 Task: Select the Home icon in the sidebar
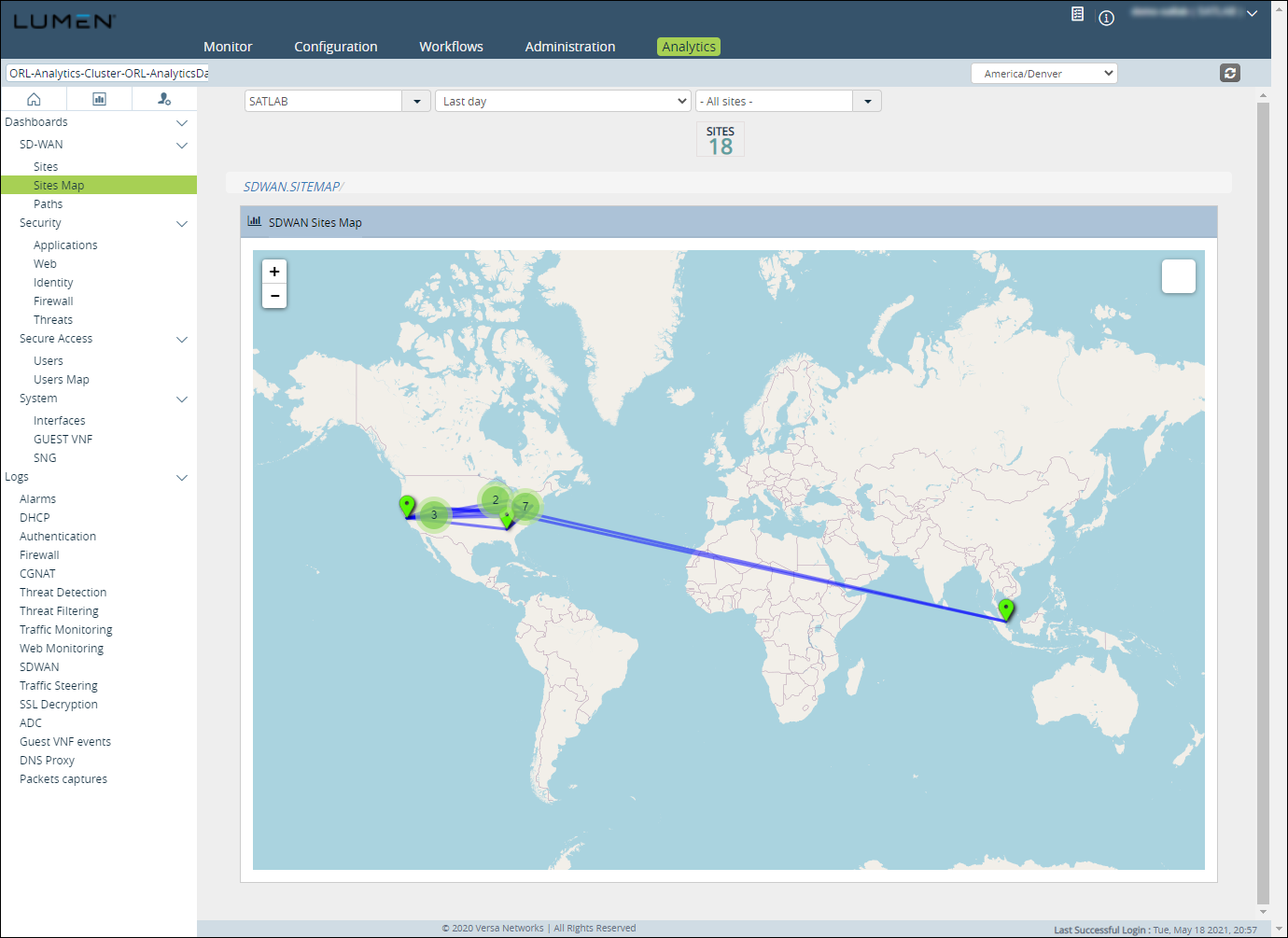point(34,98)
